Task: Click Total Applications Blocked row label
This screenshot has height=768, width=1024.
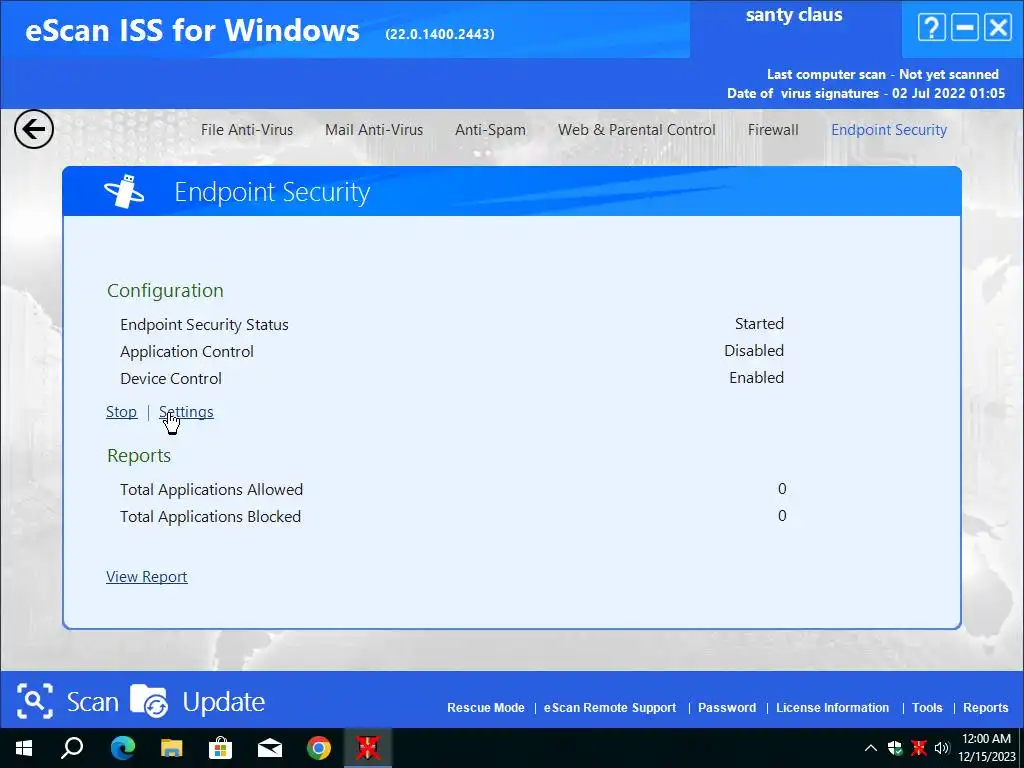Action: tap(210, 517)
